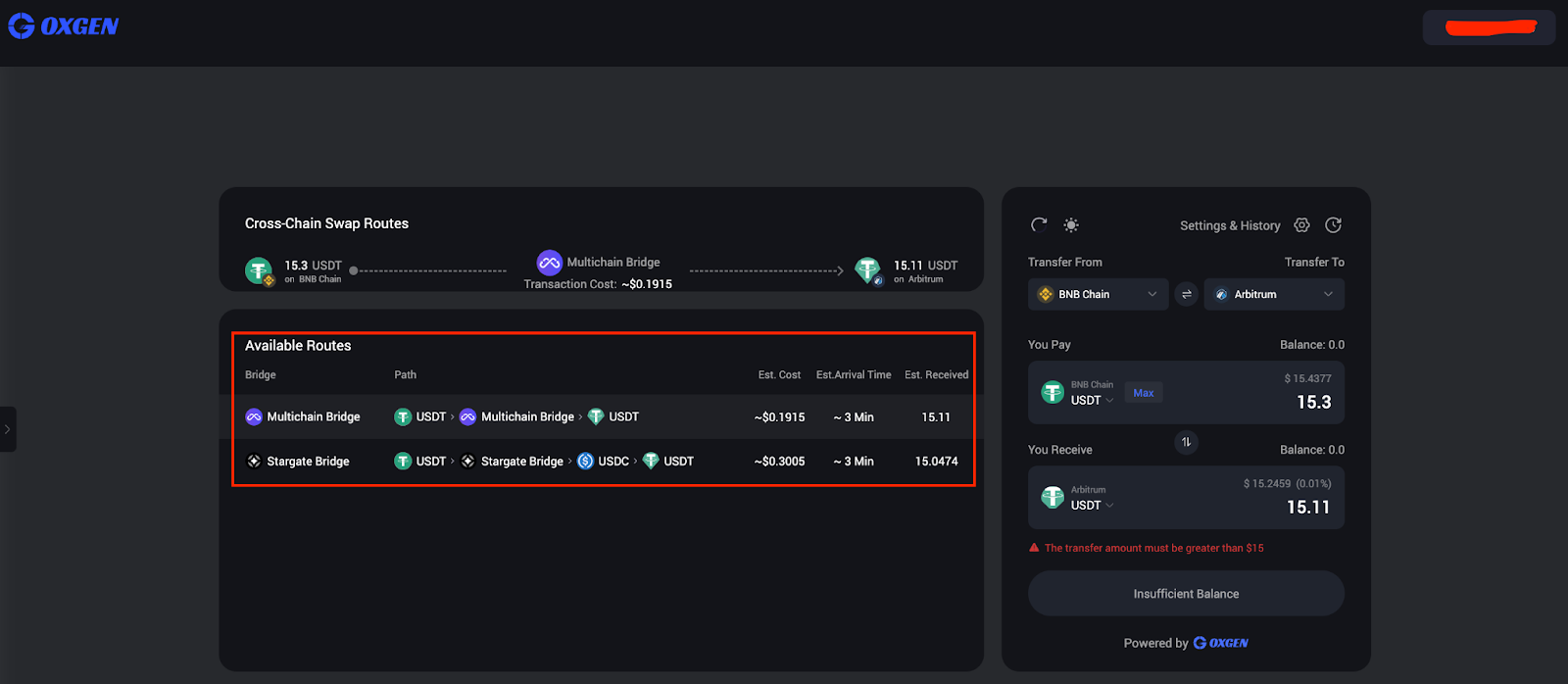The image size is (1568, 684).
Task: Click the USDC icon in Stargate path
Action: pyautogui.click(x=585, y=461)
